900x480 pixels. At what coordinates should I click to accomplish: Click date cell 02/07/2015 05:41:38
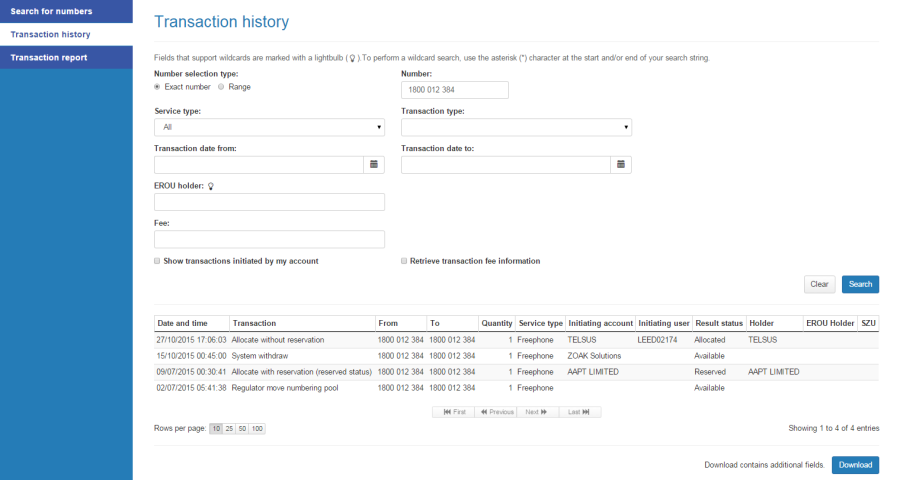(x=192, y=388)
